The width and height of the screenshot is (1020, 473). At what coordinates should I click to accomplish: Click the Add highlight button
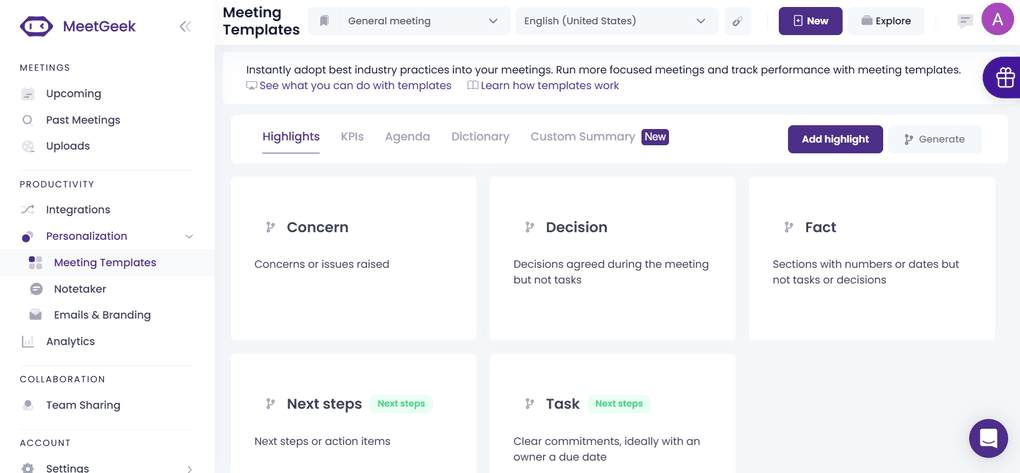(x=835, y=139)
